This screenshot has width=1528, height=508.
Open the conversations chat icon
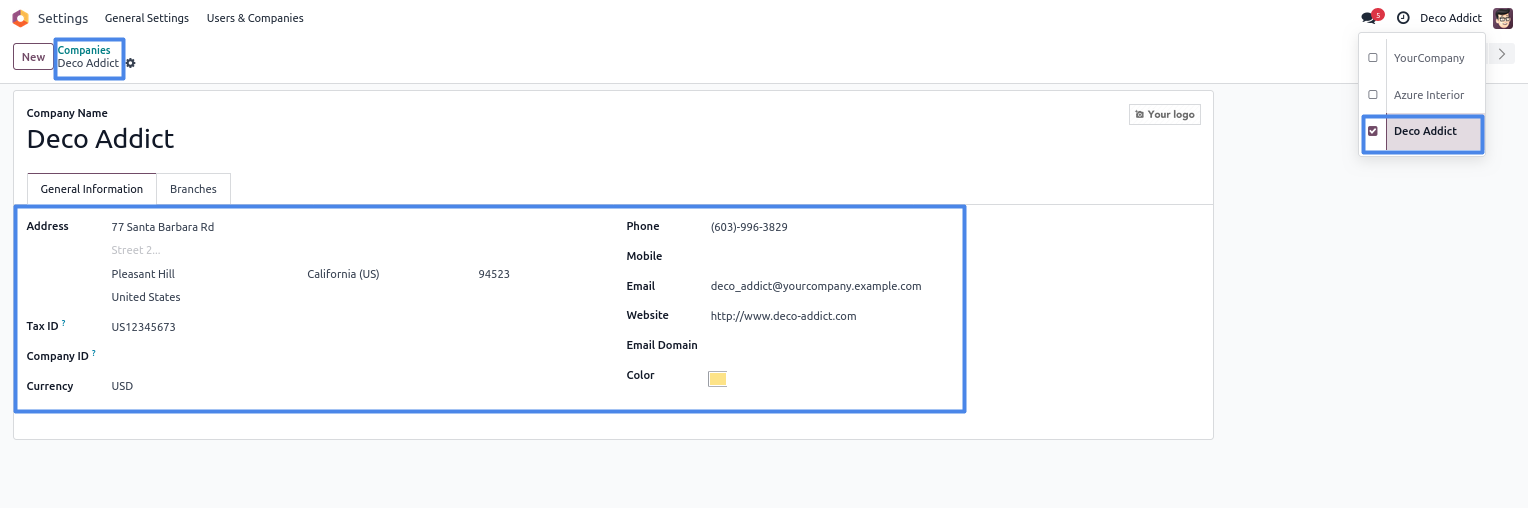(1370, 17)
